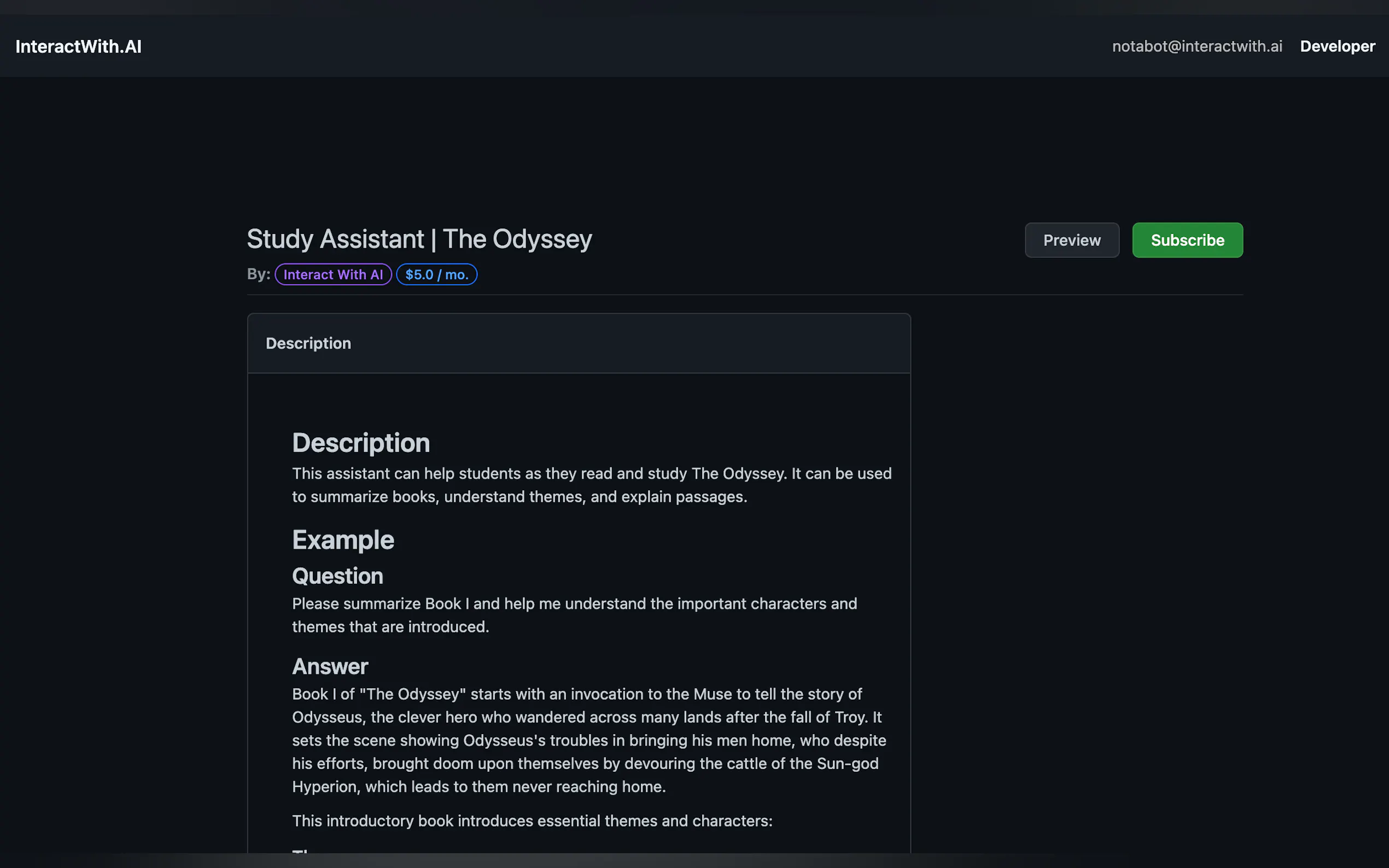
Task: Click the Study Assistant | The Odyssey title
Action: click(419, 239)
